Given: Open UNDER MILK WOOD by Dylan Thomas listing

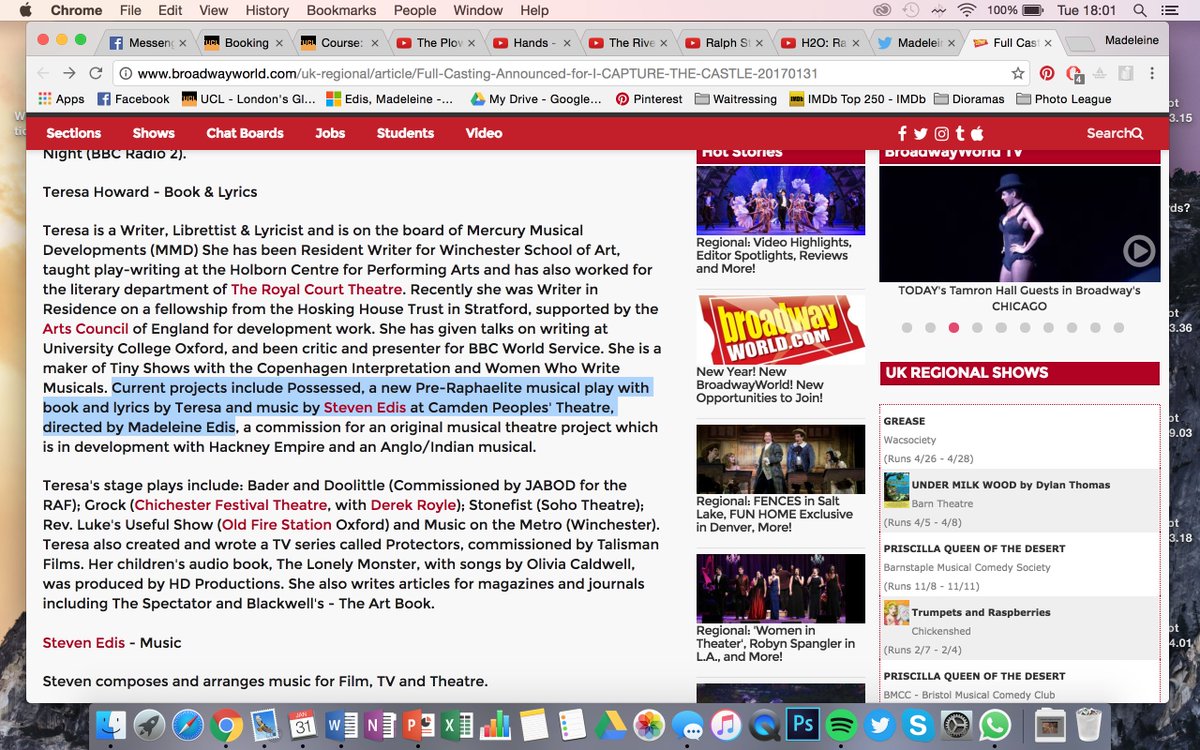Looking at the screenshot, I should 1011,485.
